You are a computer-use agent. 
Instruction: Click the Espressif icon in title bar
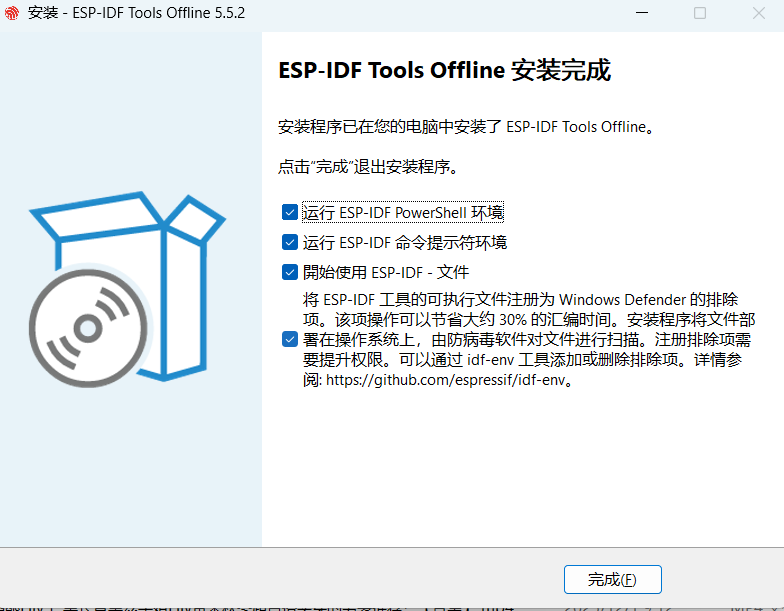pyautogui.click(x=12, y=13)
